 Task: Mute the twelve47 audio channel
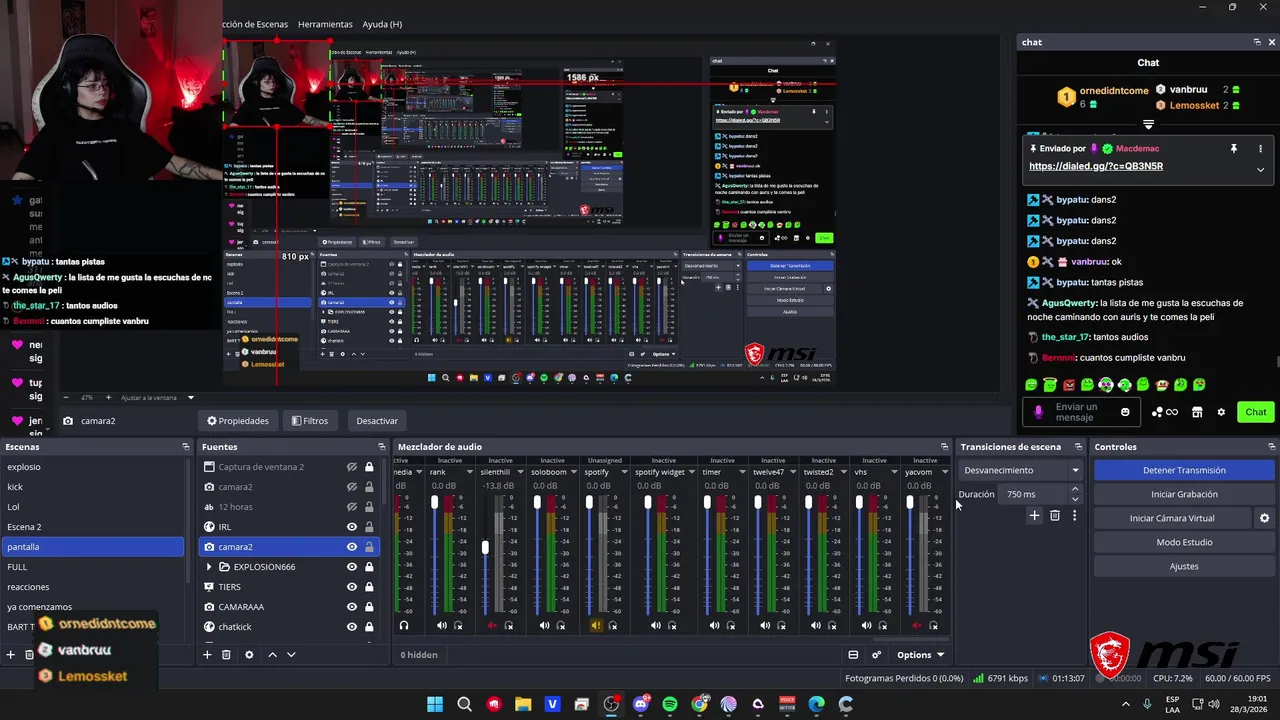(765, 626)
